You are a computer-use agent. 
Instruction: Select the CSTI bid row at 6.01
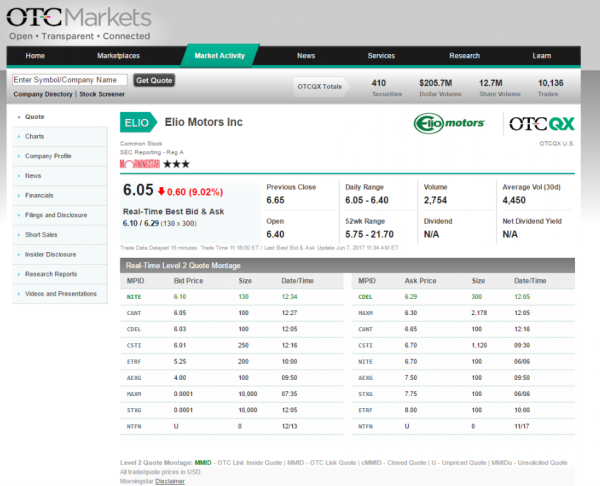[x=232, y=346]
